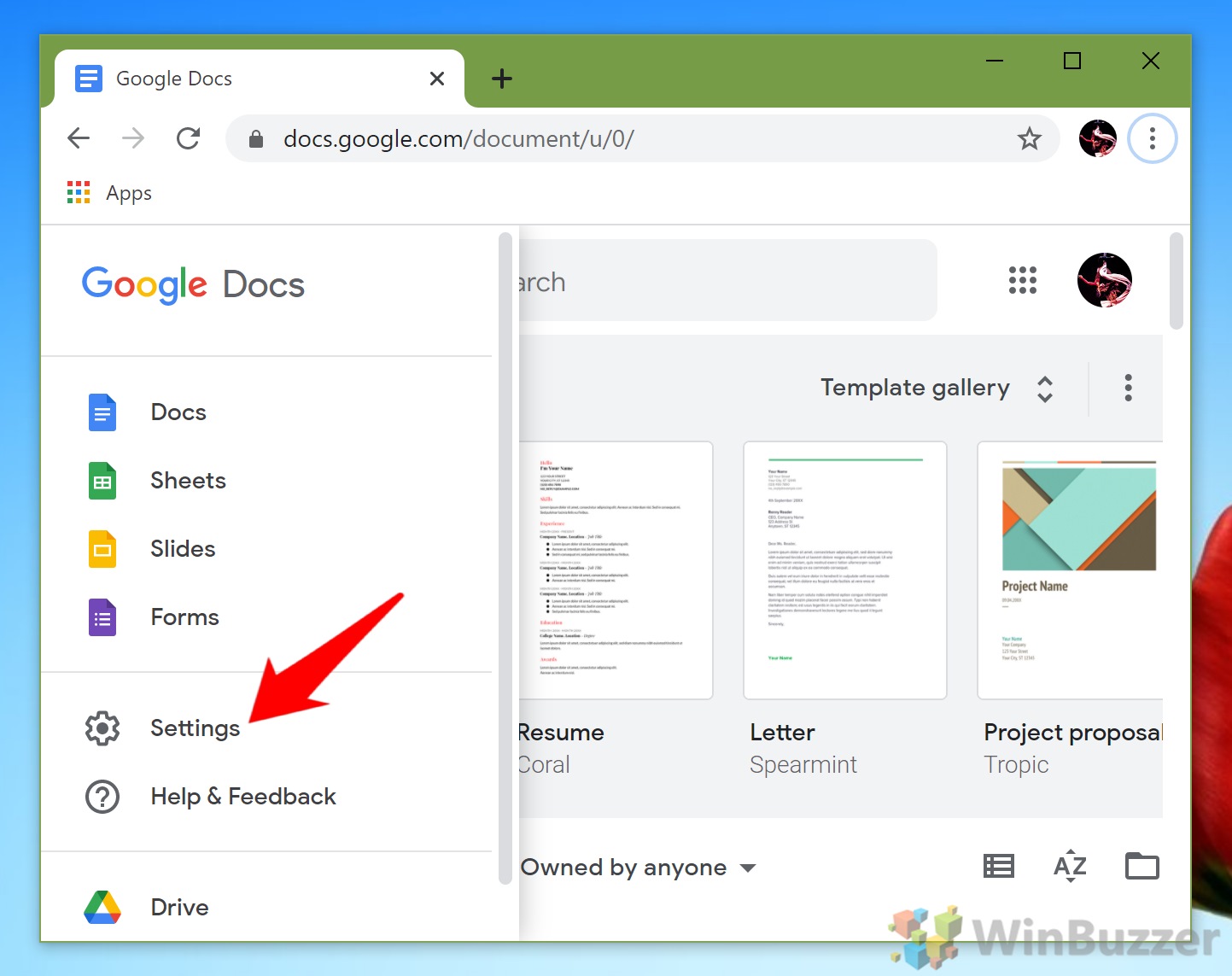This screenshot has width=1232, height=976.
Task: Open AZ sort options
Action: click(x=1071, y=867)
